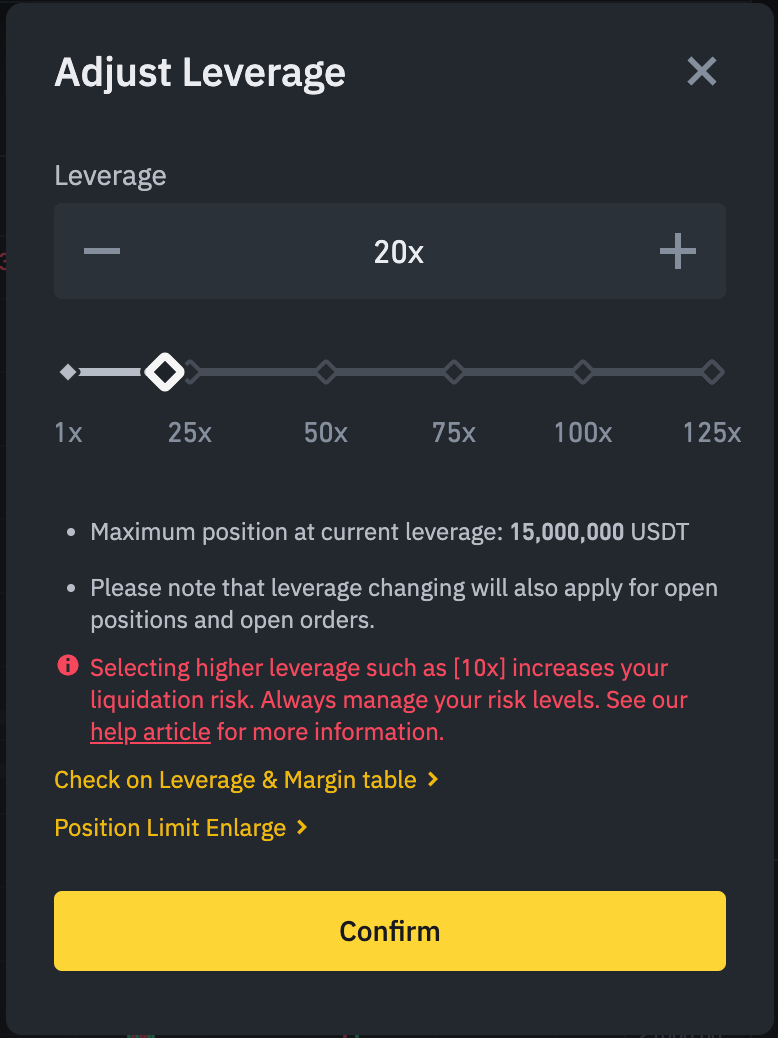
Task: Click the Leverage section label
Action: 110,175
